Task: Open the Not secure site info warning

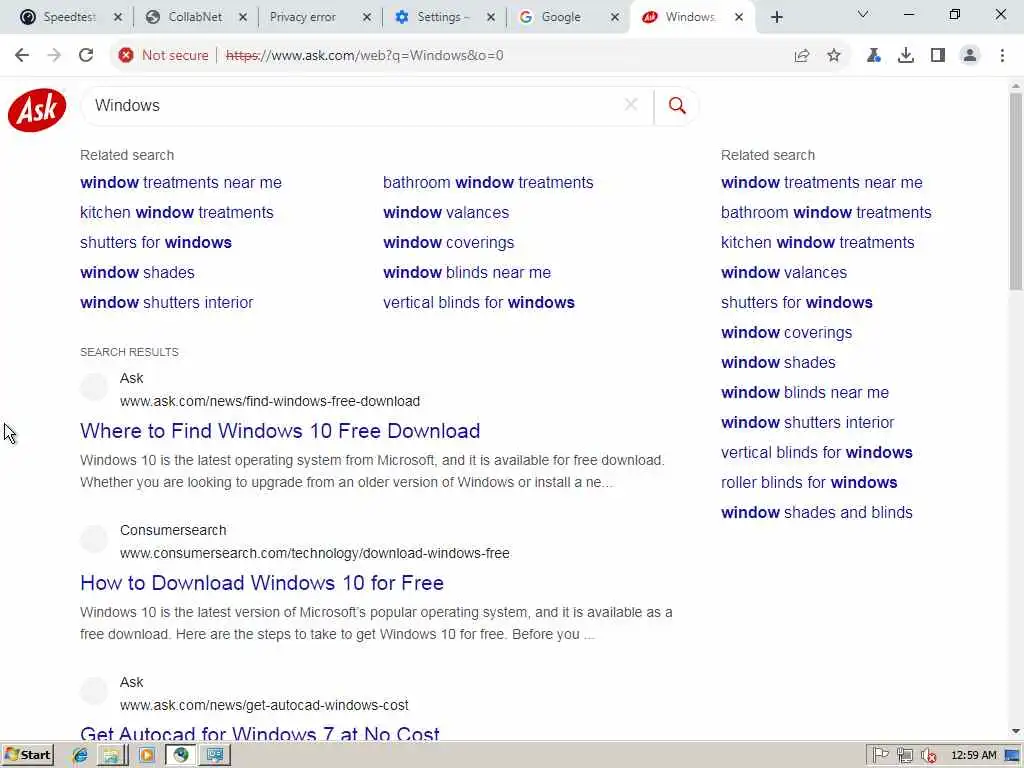Action: (163, 56)
